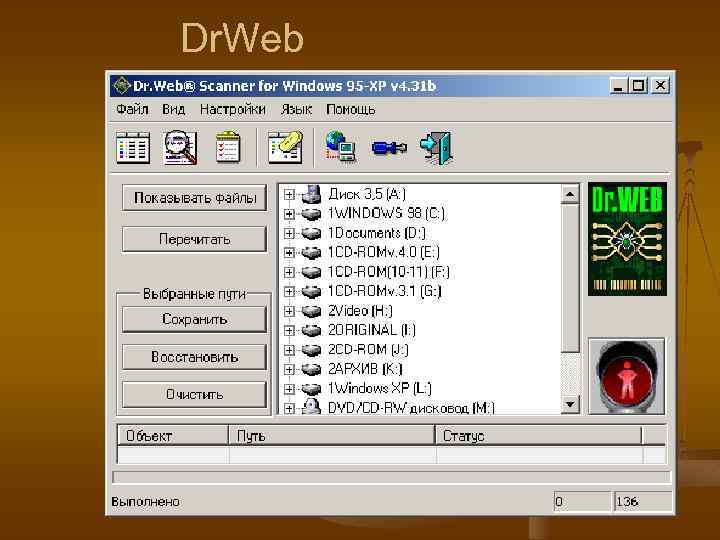This screenshot has height=540, width=720.
Task: Select the drive icon of 1Documents (D:)
Action: (311, 233)
